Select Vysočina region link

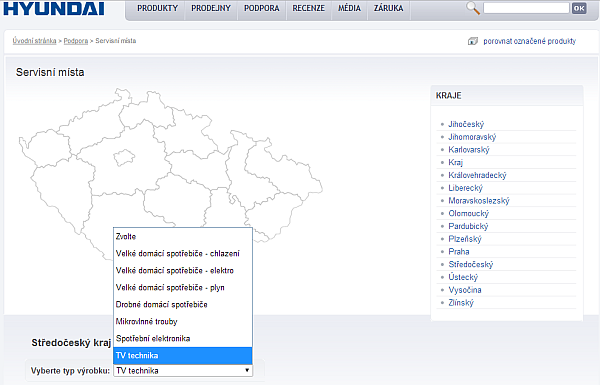(465, 290)
